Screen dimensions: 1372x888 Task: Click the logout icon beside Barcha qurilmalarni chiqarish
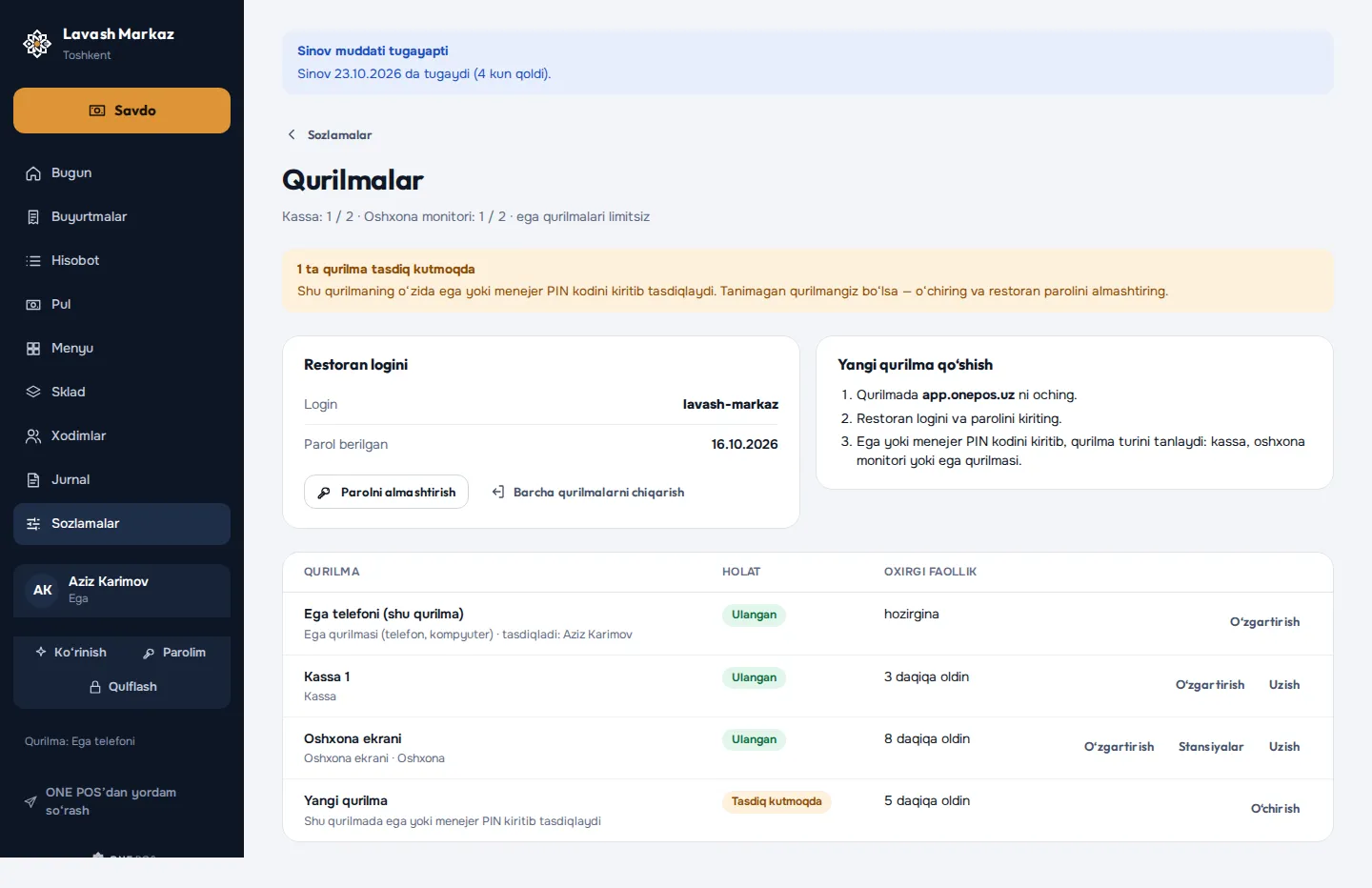click(x=498, y=493)
